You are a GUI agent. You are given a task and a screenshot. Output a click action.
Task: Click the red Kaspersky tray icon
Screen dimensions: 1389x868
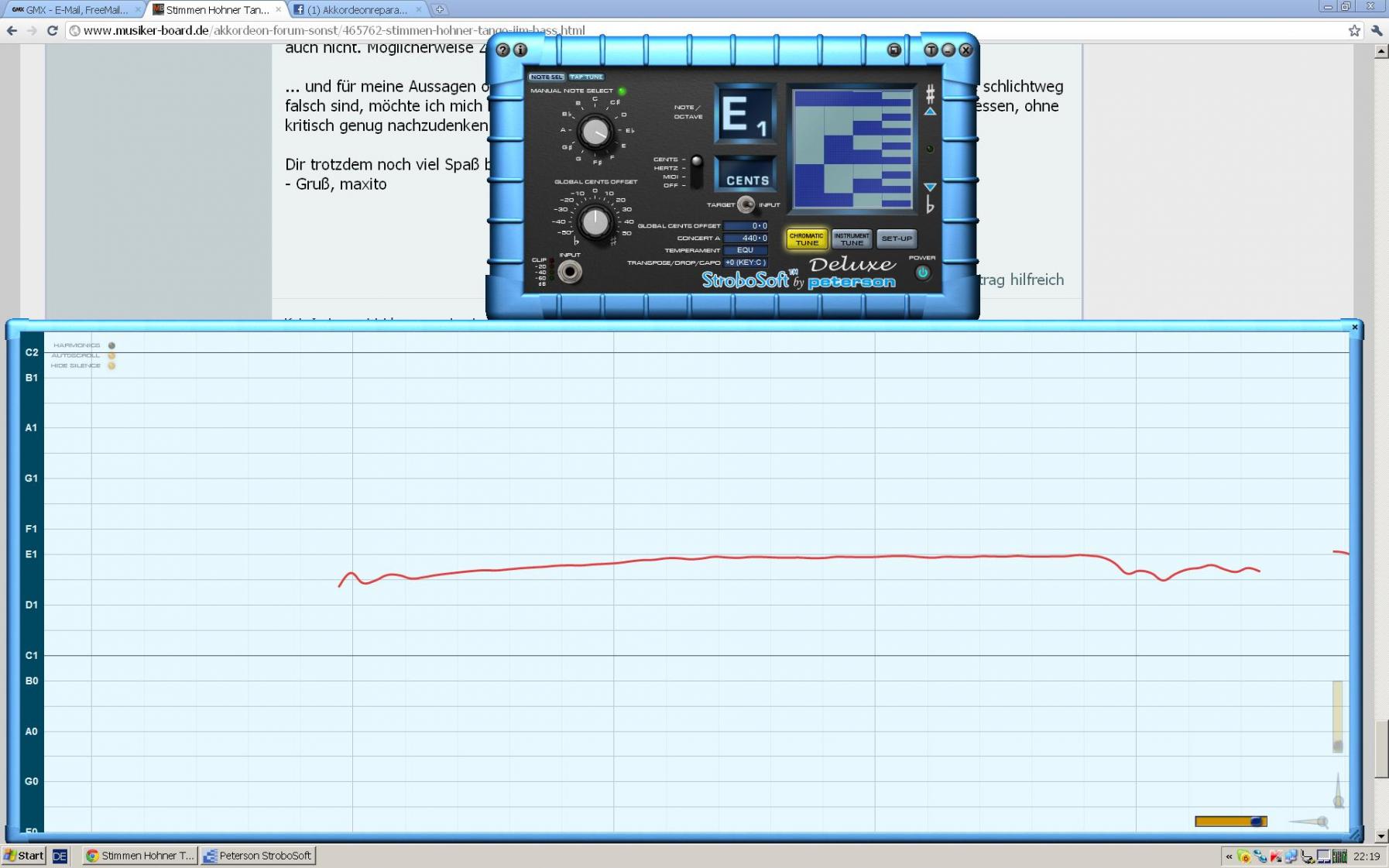tap(1276, 856)
